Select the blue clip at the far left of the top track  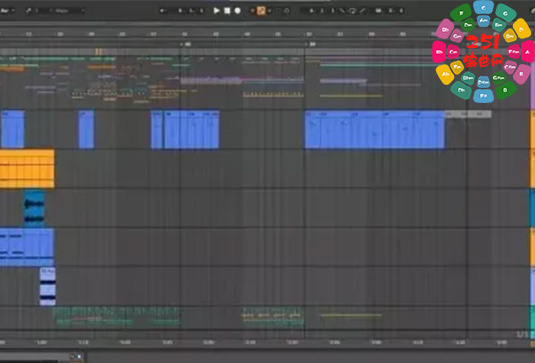pyautogui.click(x=12, y=130)
